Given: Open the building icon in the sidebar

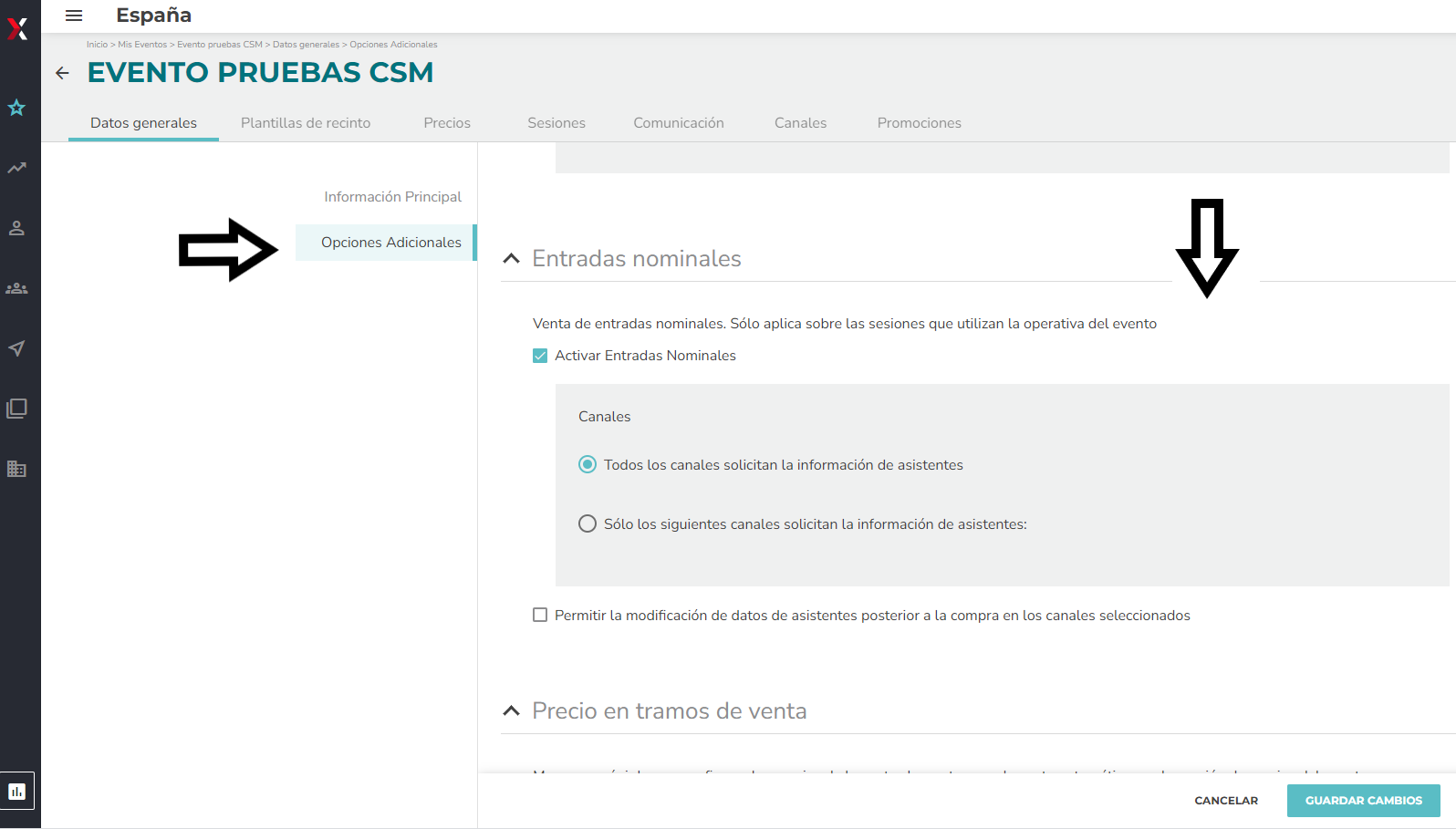Looking at the screenshot, I should tap(16, 469).
